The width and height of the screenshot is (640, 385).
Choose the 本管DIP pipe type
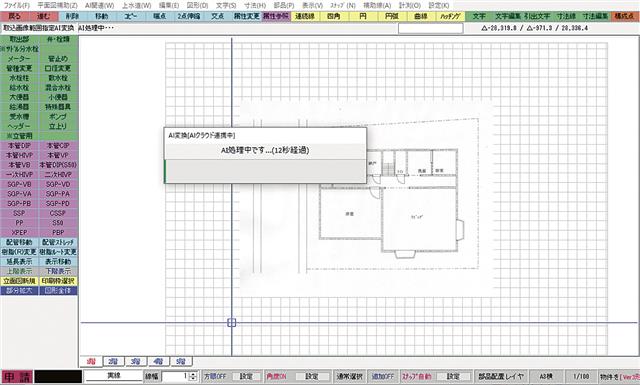(x=19, y=146)
